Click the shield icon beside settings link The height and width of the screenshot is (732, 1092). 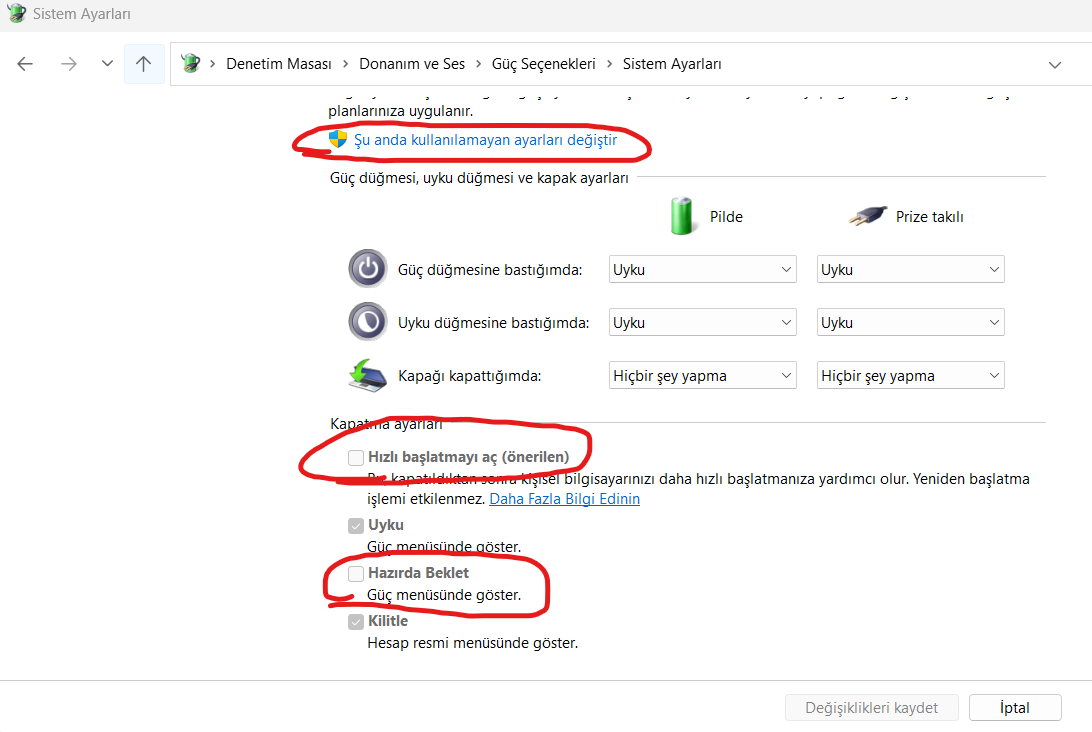tap(338, 139)
